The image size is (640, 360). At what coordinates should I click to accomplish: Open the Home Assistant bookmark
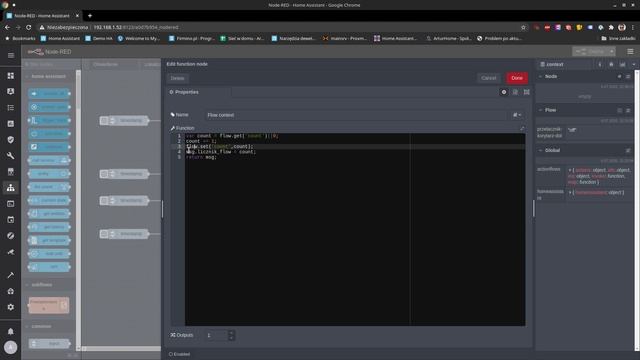[60, 38]
